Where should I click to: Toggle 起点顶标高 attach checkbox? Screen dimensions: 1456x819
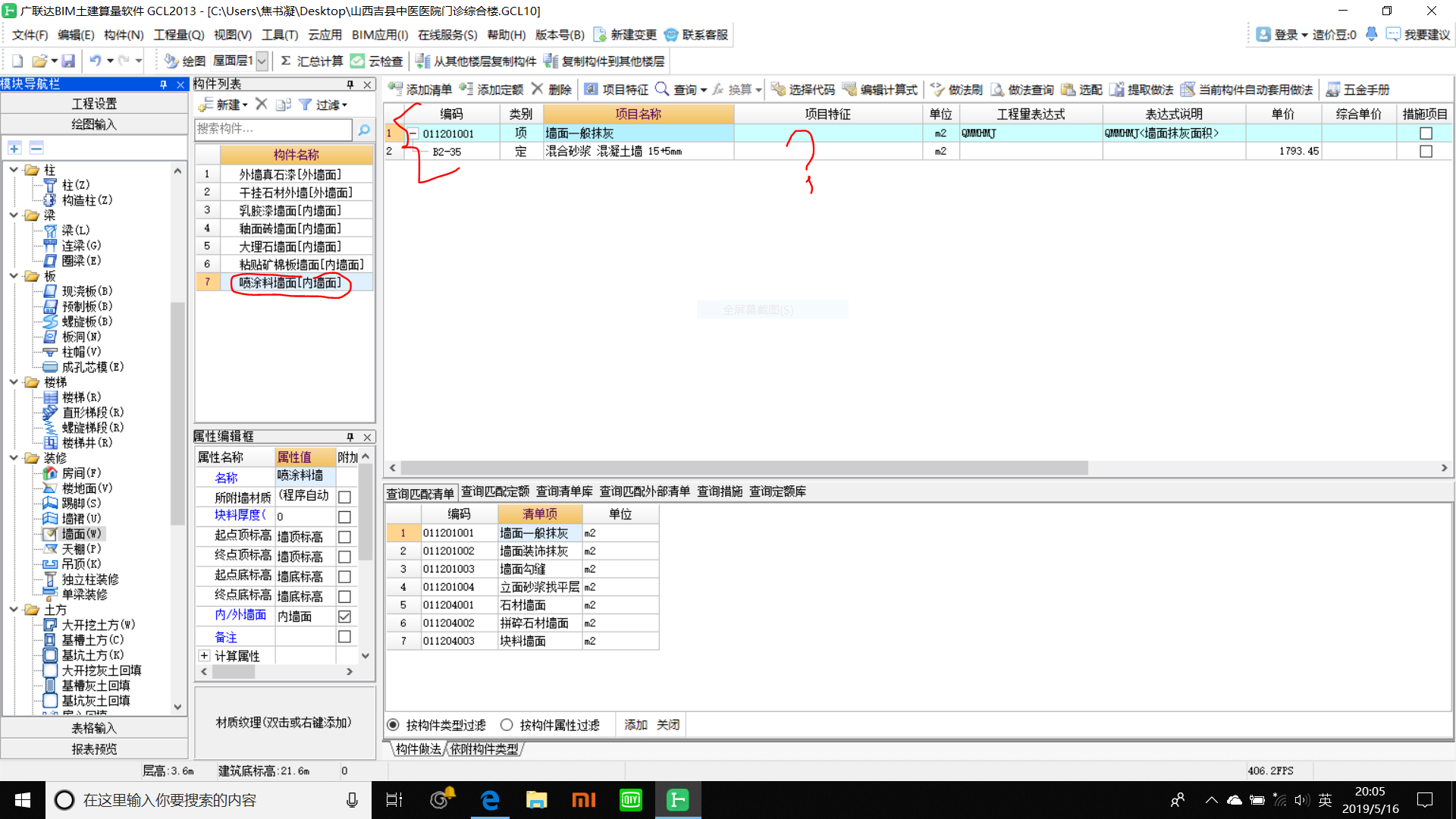point(344,537)
